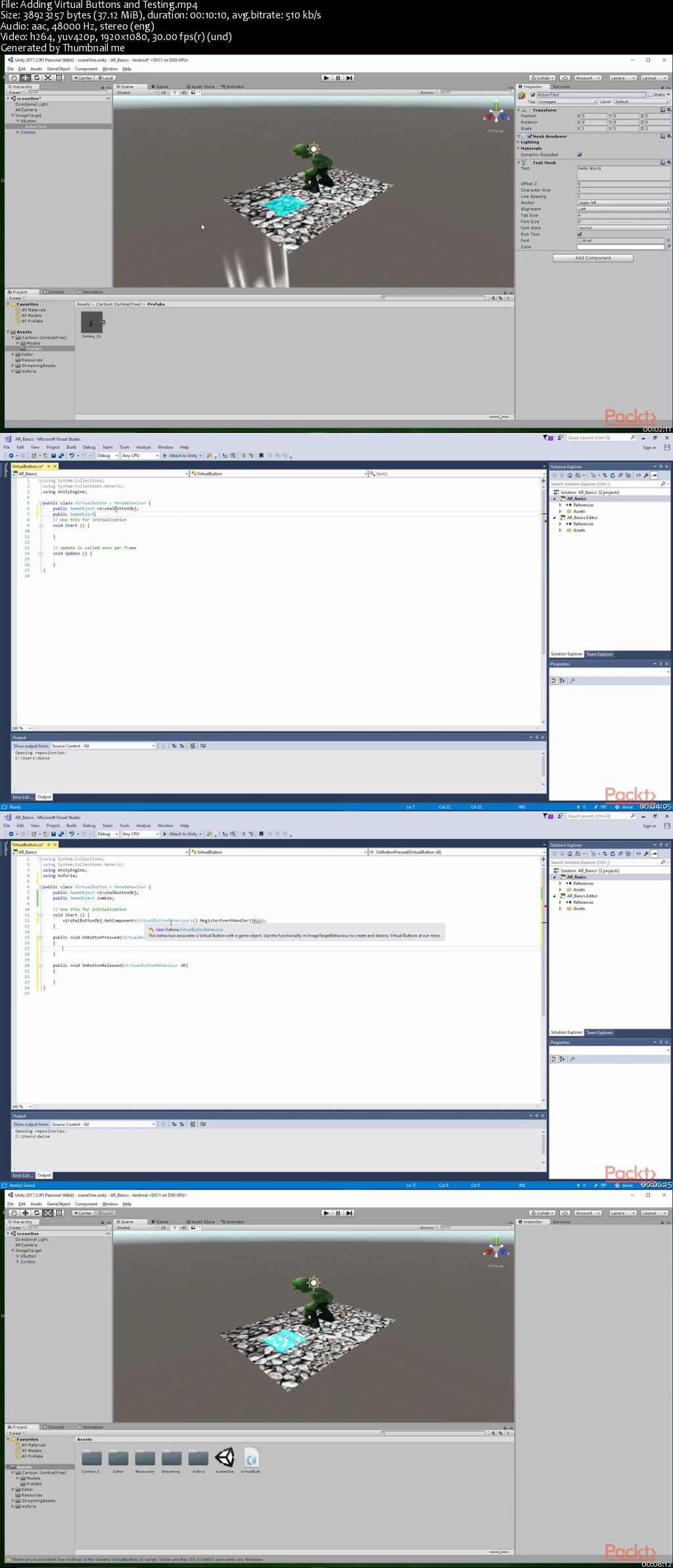
Task: Click Step in the 00:02:11 Unity frame
Action: [x=349, y=78]
